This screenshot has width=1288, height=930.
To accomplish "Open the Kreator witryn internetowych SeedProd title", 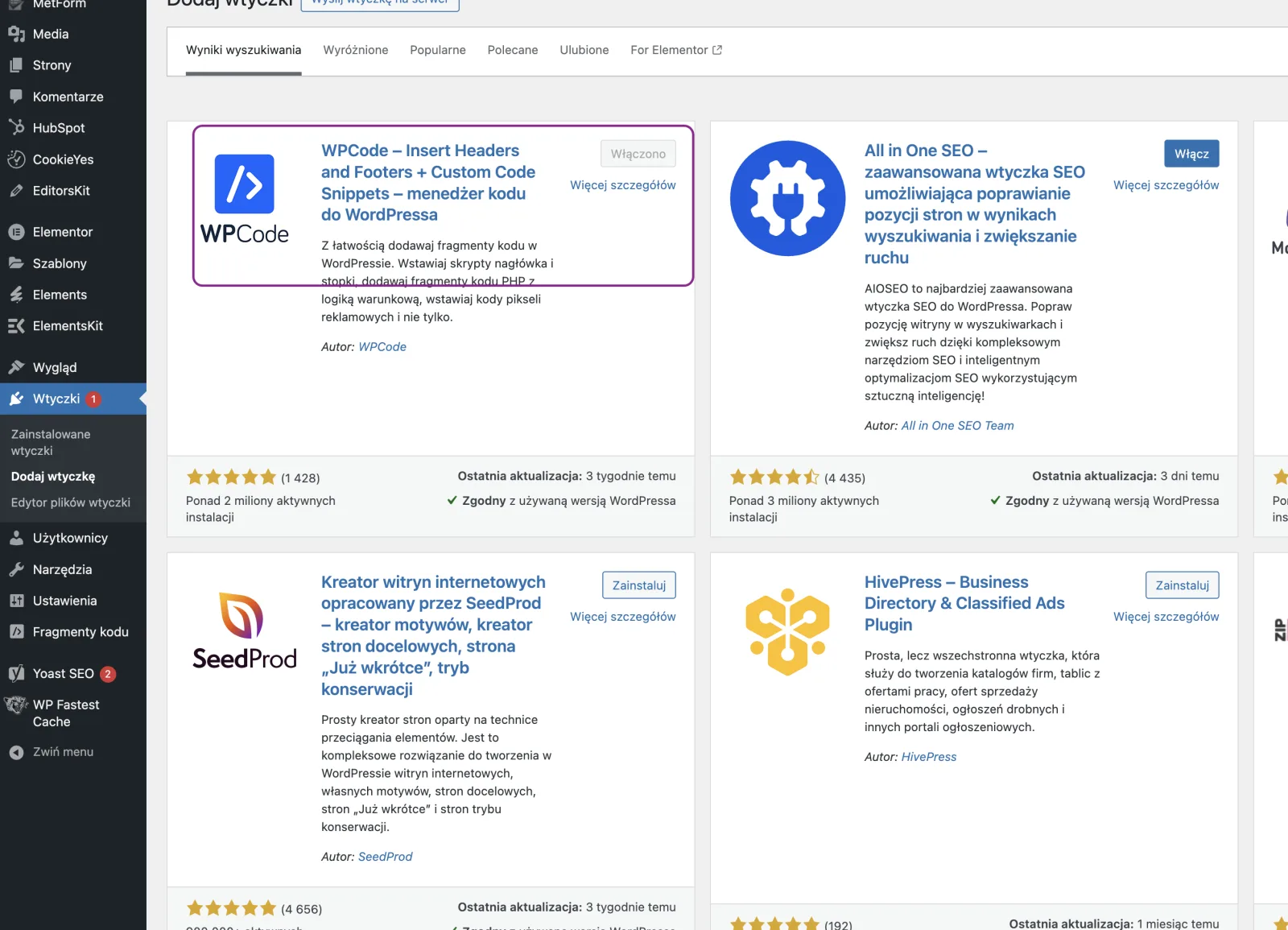I will (x=433, y=635).
